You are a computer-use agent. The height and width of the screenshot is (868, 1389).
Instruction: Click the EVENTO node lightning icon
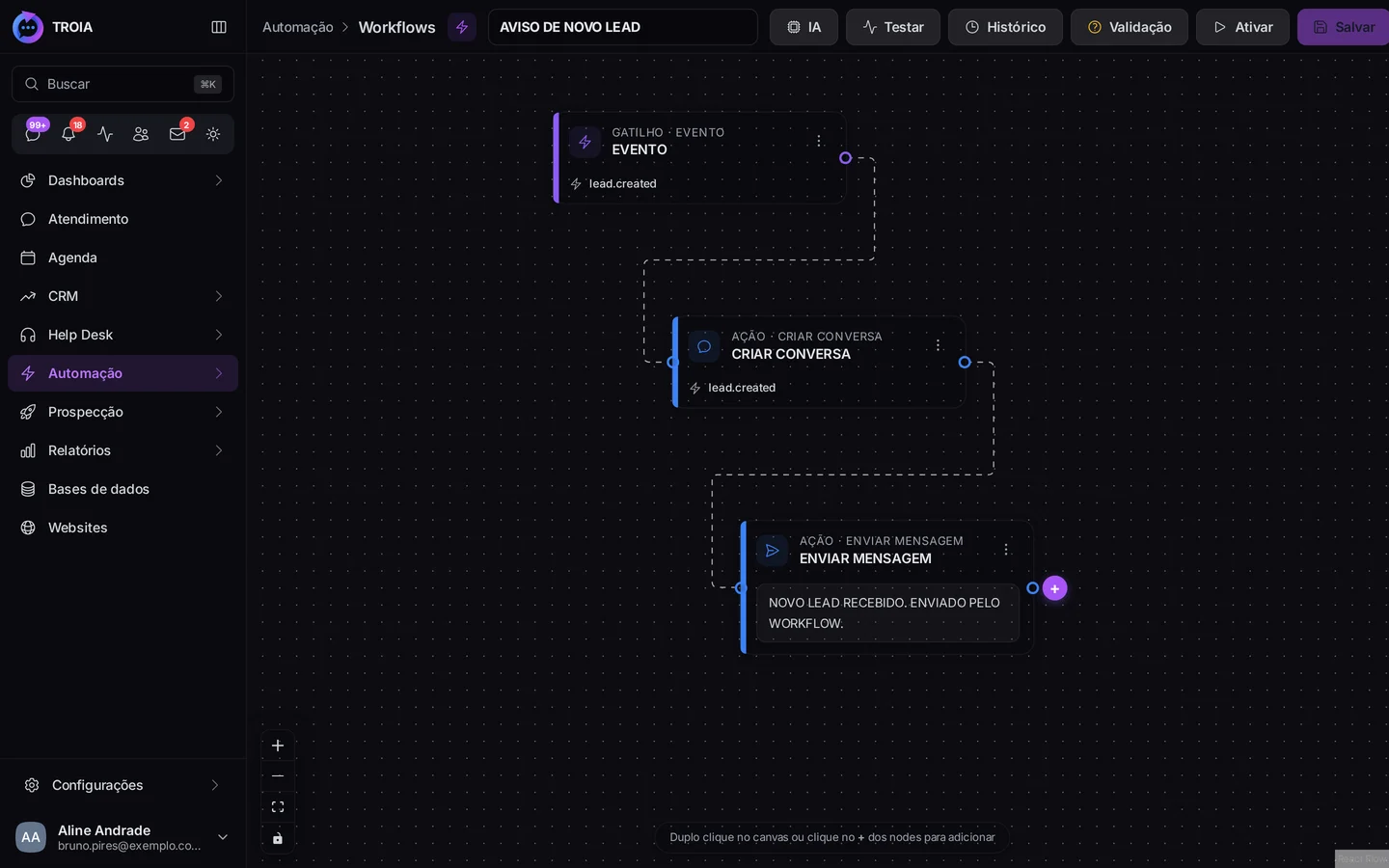click(x=585, y=142)
